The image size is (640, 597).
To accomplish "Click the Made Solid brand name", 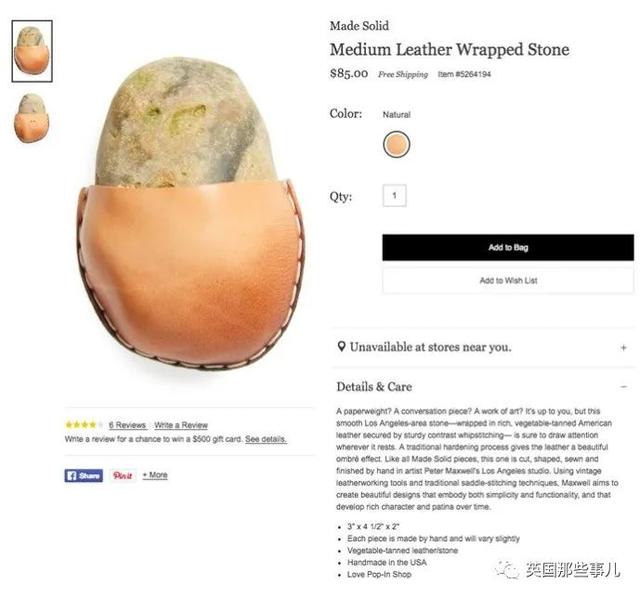I will [x=359, y=26].
